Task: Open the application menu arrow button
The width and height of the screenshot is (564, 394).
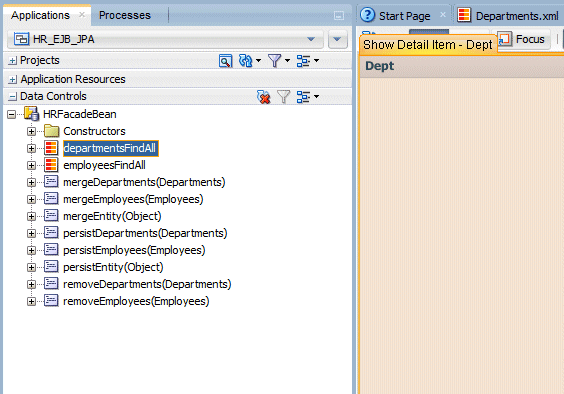Action: coord(337,39)
